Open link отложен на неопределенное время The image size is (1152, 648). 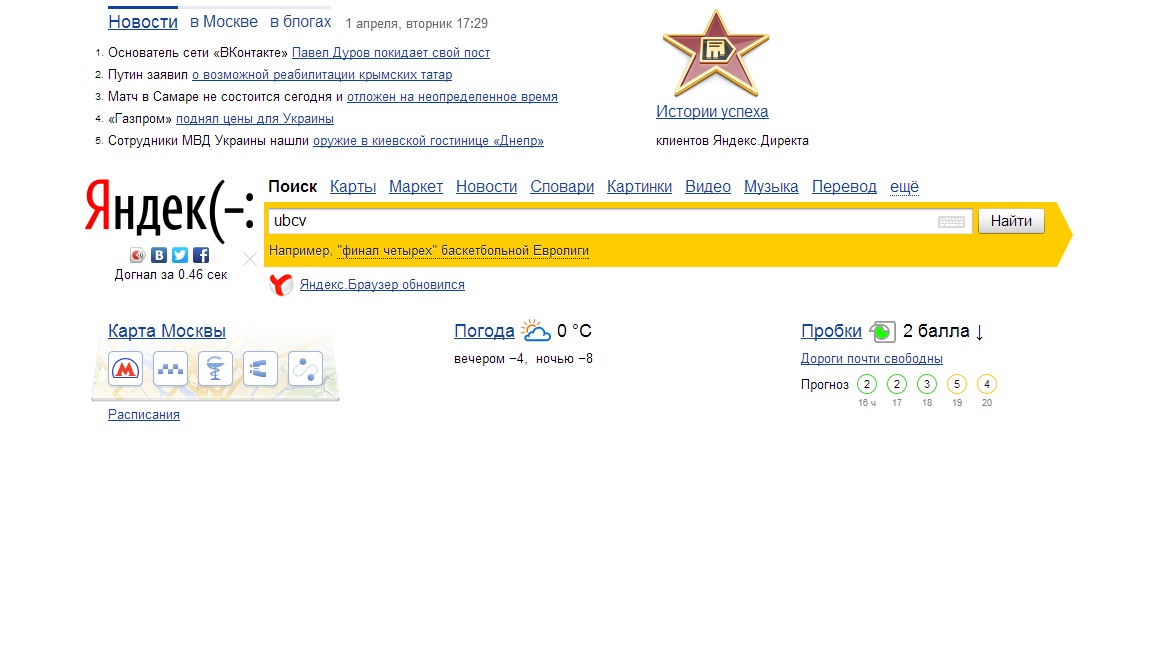click(452, 97)
